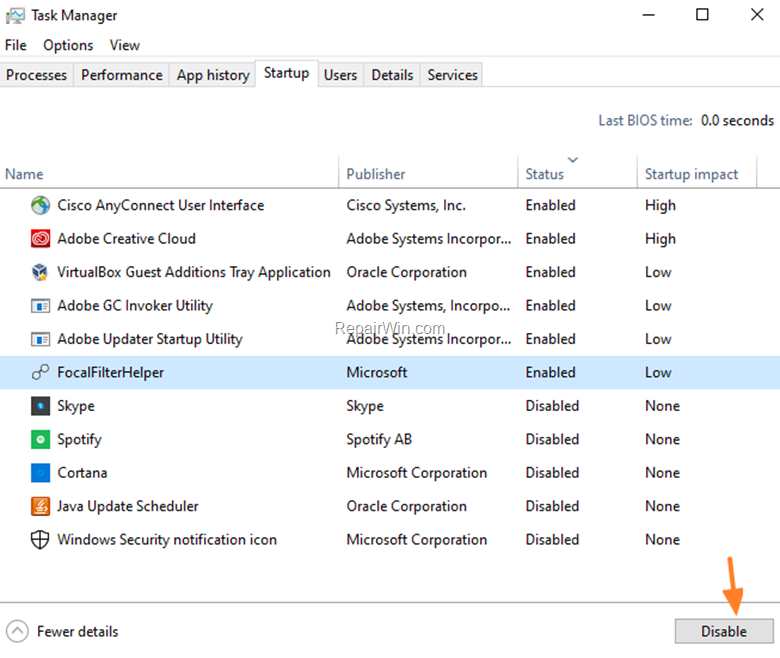Open the View menu
780x658 pixels.
point(125,45)
